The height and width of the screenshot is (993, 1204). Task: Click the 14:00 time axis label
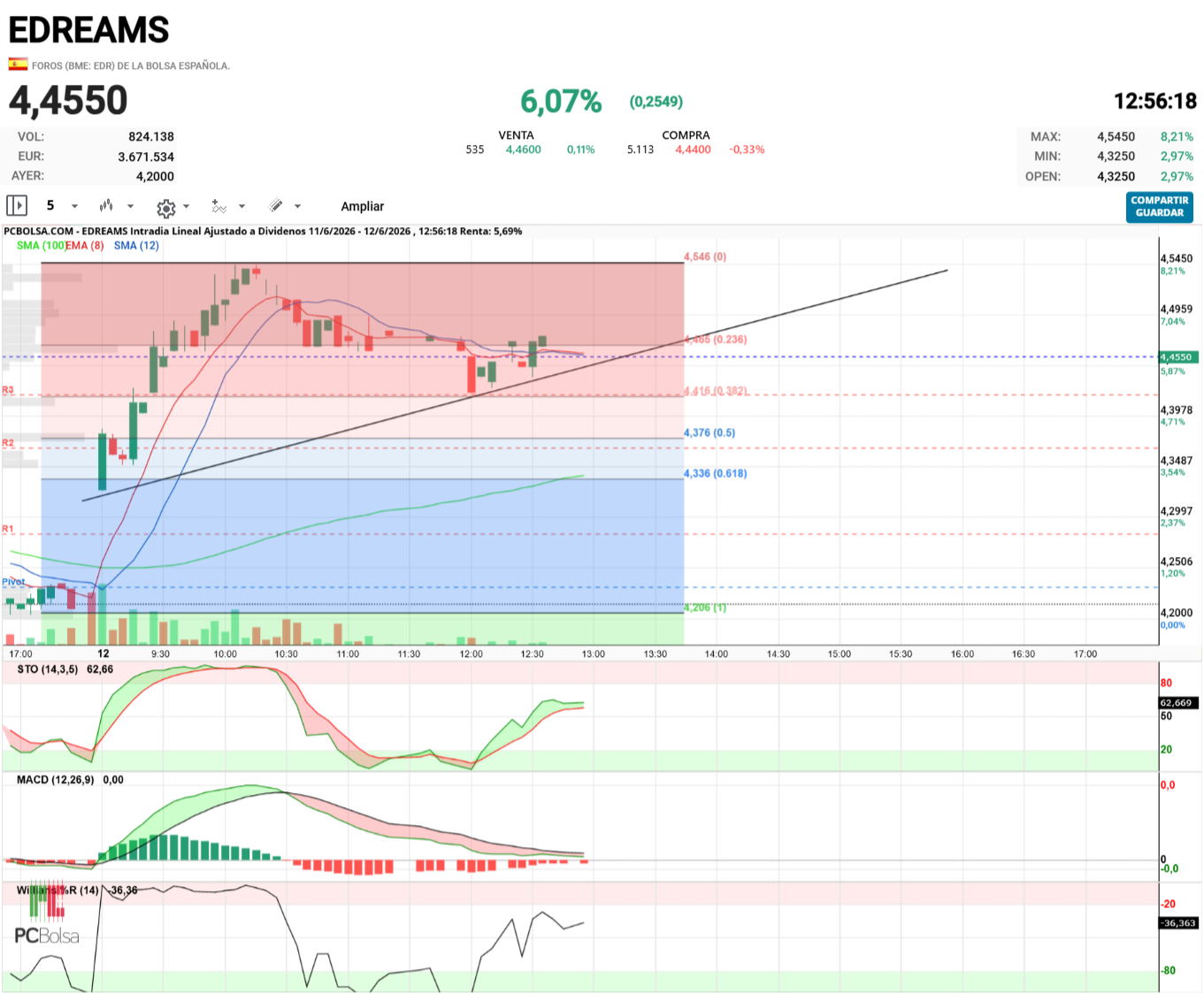click(717, 654)
